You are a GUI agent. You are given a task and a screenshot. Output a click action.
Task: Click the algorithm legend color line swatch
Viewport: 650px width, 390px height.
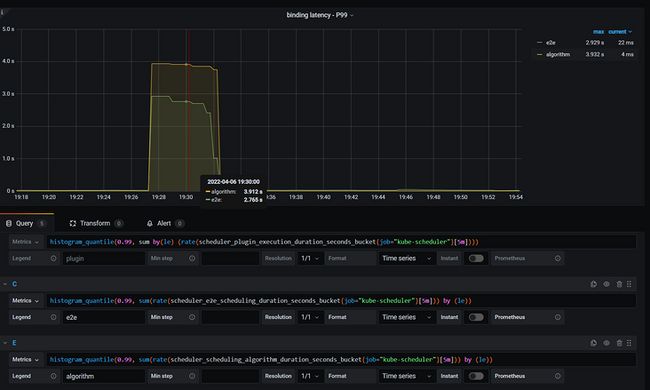coord(539,54)
